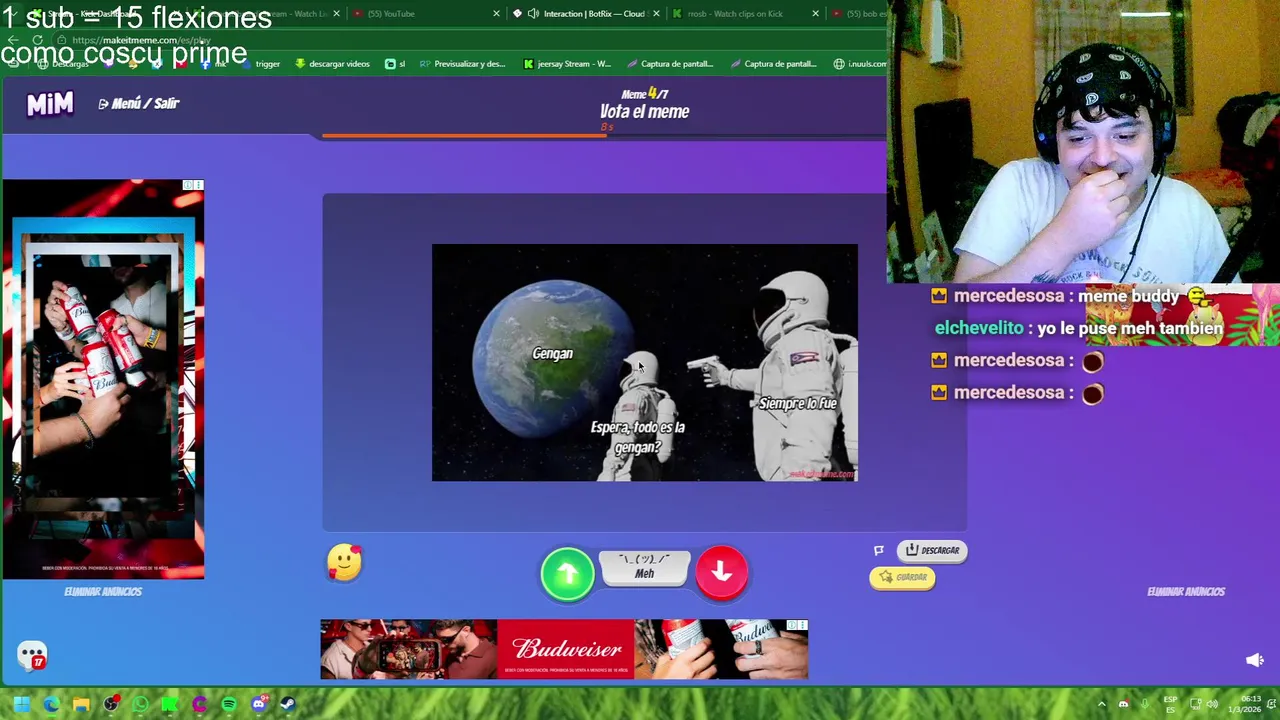The image size is (1280, 720).
Task: Open File Explorer from taskbar
Action: 81,704
